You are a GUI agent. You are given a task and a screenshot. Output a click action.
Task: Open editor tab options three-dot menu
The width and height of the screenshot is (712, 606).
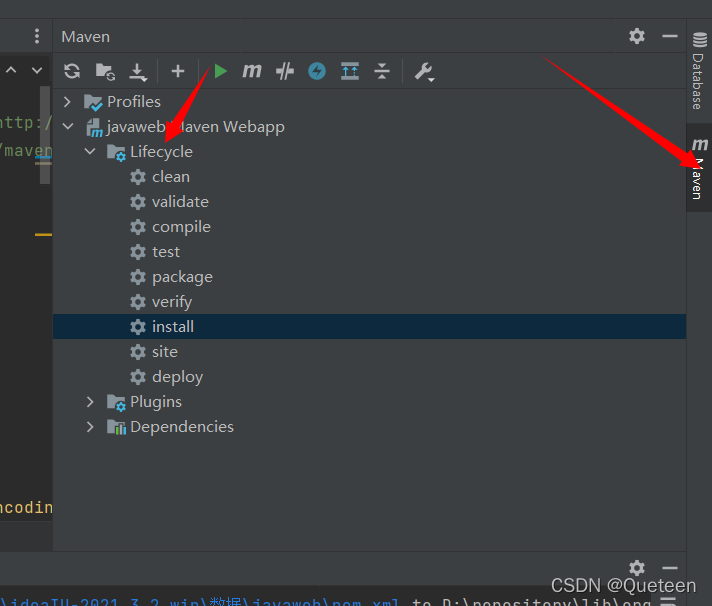click(x=37, y=36)
